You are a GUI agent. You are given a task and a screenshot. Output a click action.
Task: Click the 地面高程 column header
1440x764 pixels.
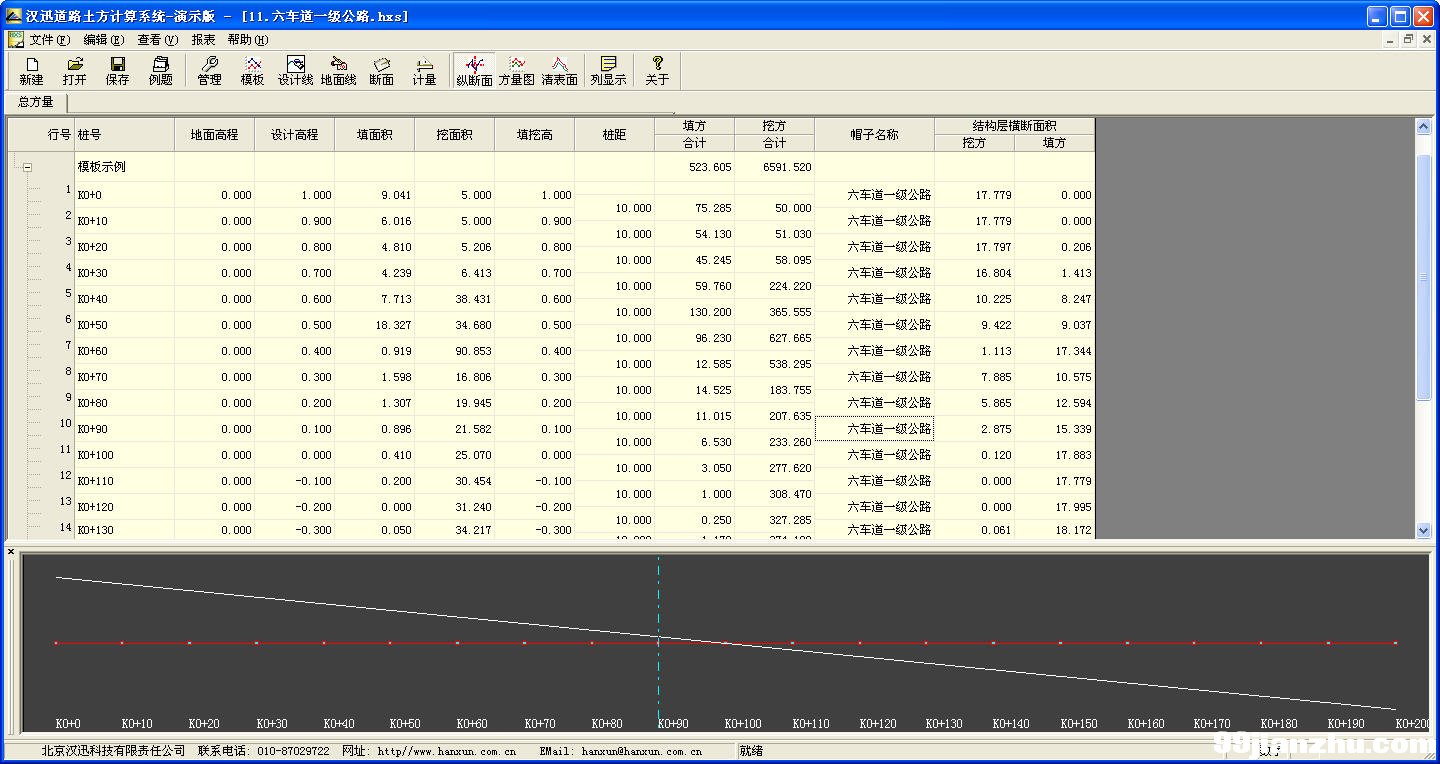(x=215, y=135)
